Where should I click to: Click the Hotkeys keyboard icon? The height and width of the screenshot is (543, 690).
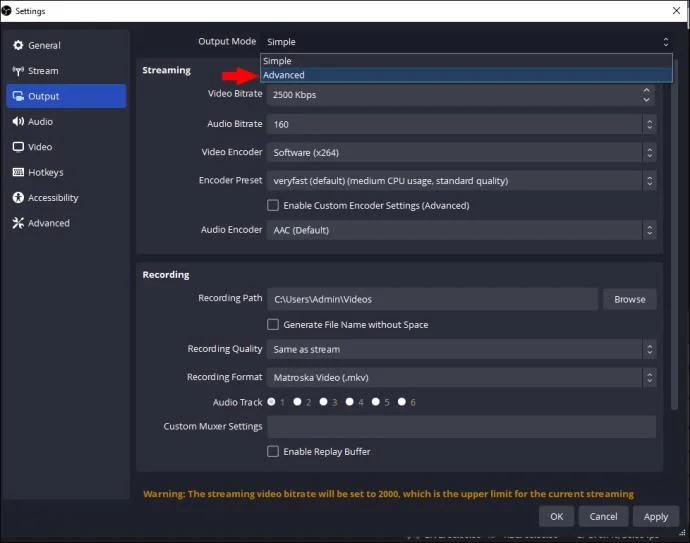[18, 172]
